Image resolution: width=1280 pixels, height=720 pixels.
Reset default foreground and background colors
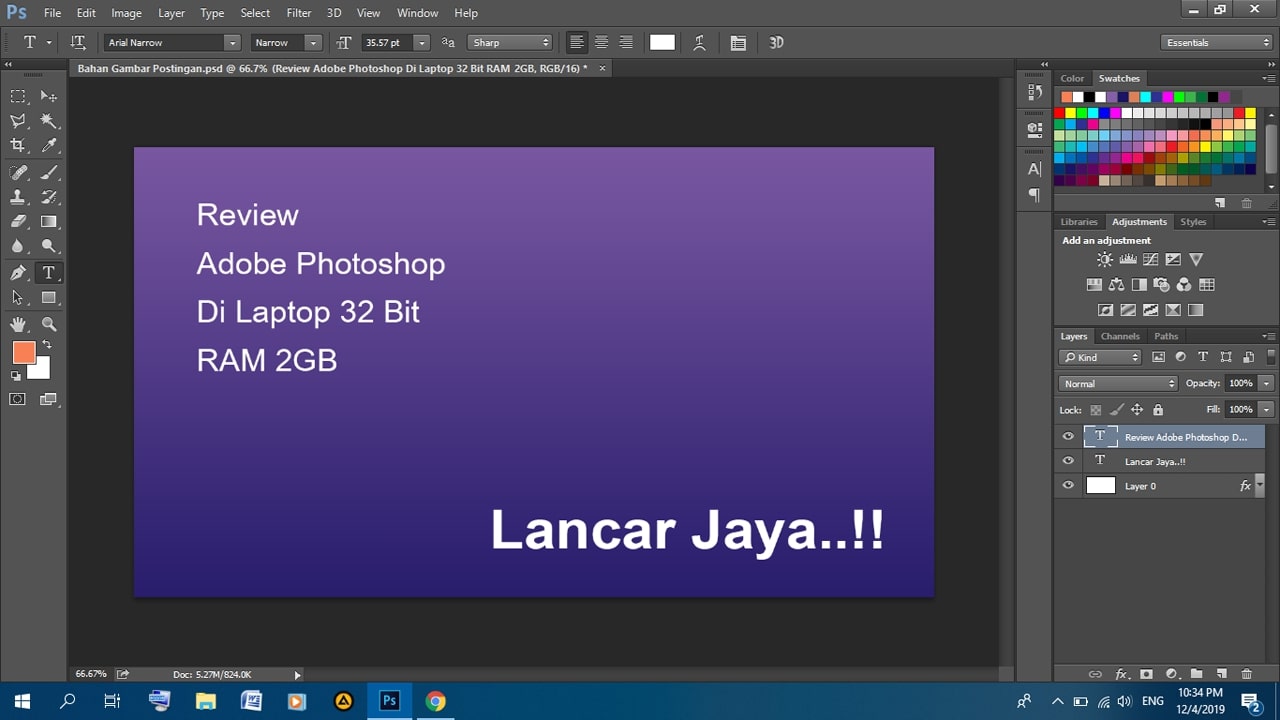tap(15, 376)
